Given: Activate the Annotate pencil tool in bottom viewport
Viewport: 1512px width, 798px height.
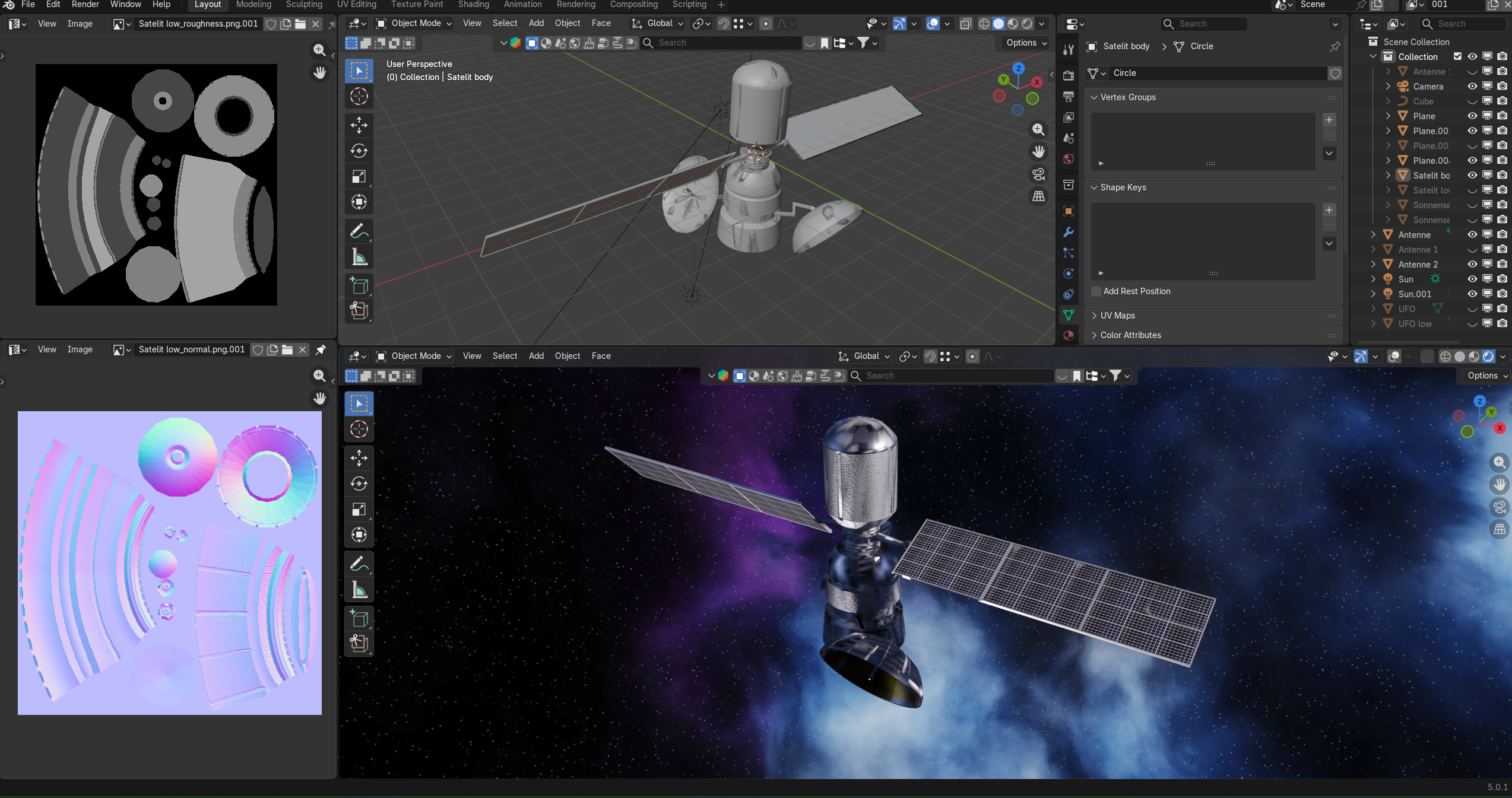Looking at the screenshot, I should 359,563.
